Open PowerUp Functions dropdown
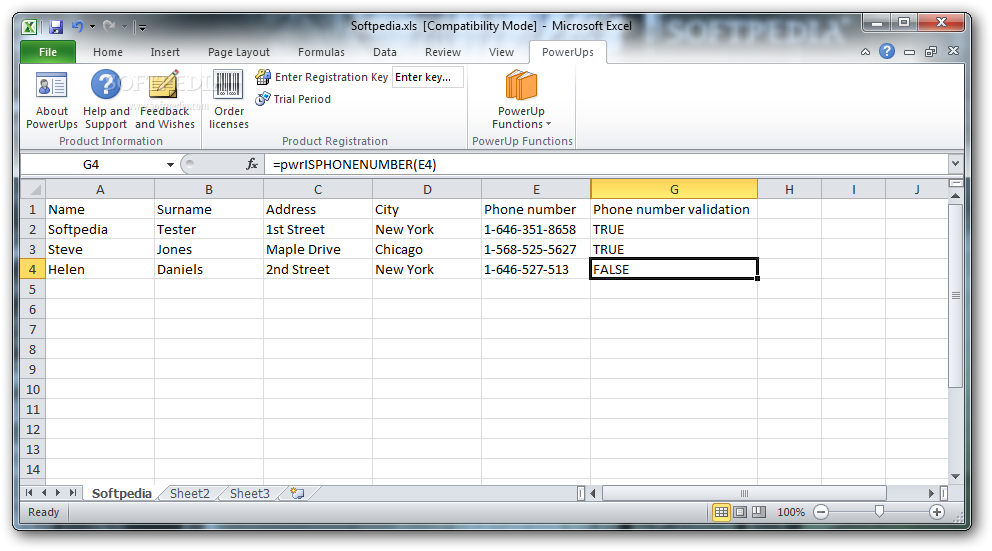 (521, 101)
